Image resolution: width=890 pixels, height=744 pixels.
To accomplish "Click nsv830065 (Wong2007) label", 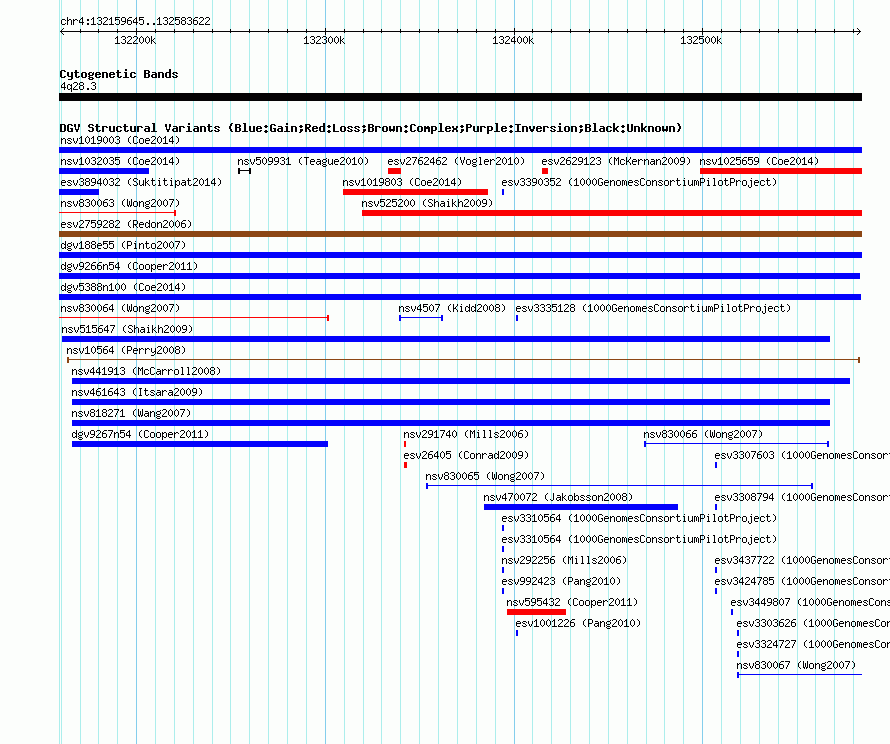I will [x=485, y=476].
